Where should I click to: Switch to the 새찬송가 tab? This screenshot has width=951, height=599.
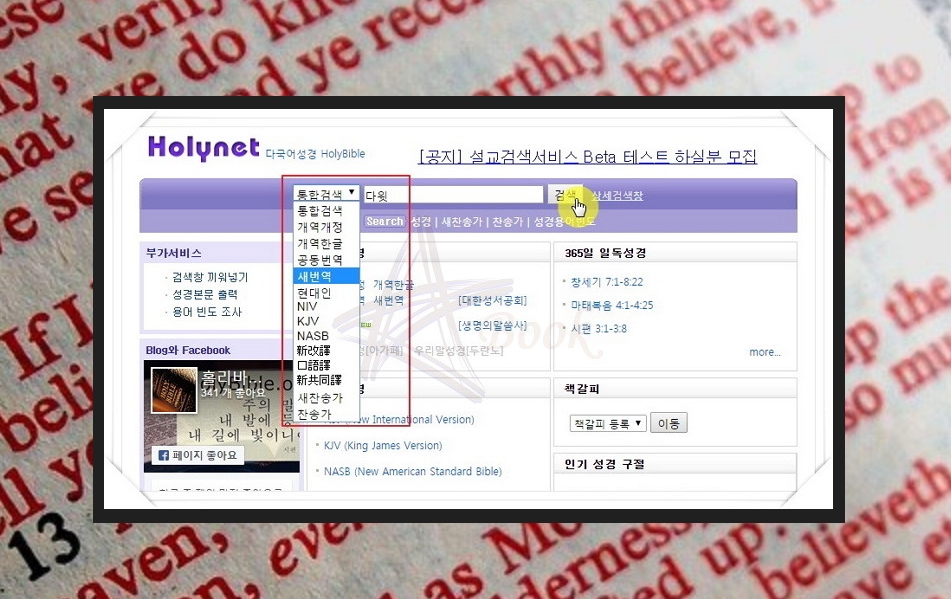point(461,222)
